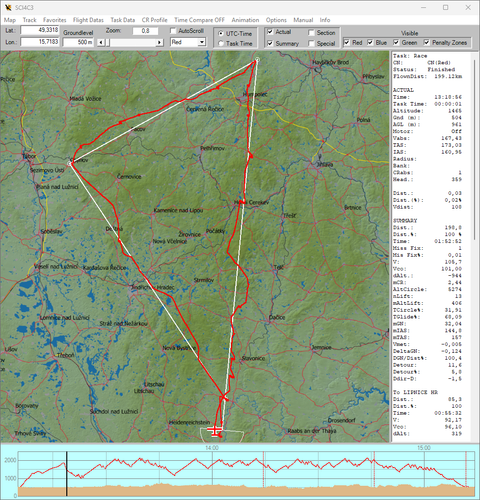Open the Track menu
This screenshot has width=480, height=500.
pos(29,20)
